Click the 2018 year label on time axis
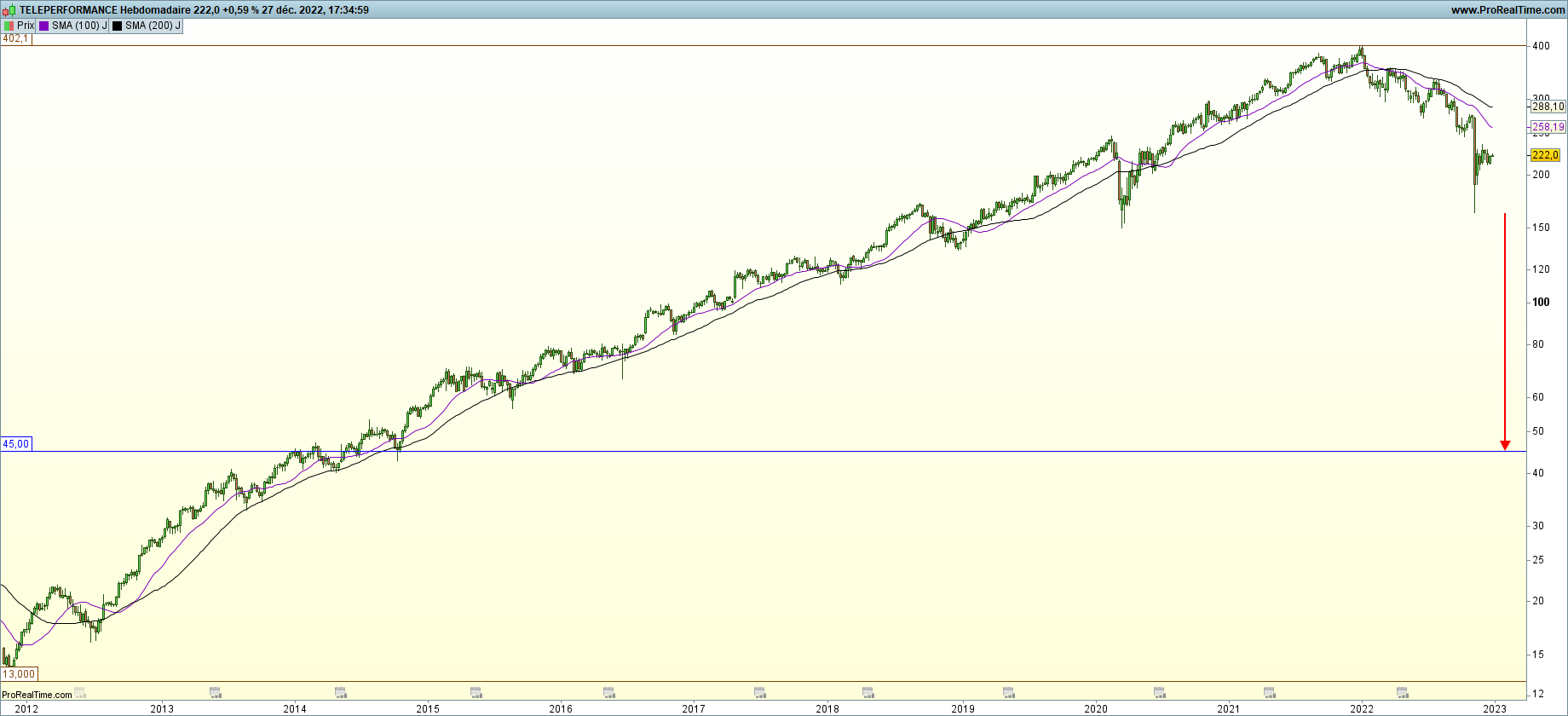The height and width of the screenshot is (716, 1568). pos(827,708)
